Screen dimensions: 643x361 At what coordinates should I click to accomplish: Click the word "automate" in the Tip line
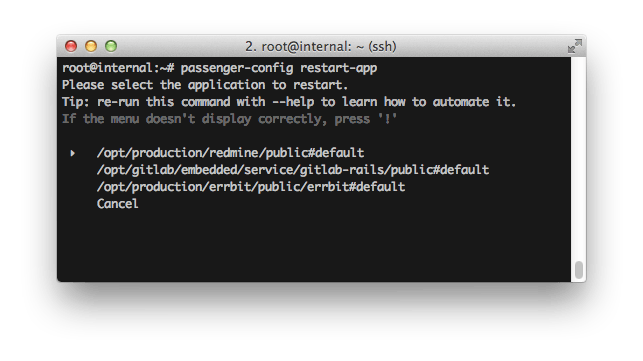pyautogui.click(x=461, y=102)
